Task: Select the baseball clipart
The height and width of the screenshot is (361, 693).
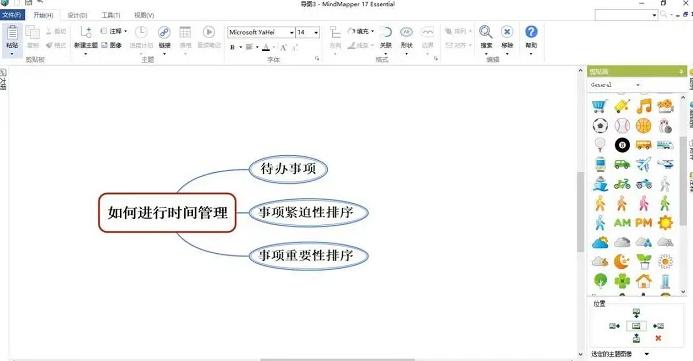Action: 622,125
